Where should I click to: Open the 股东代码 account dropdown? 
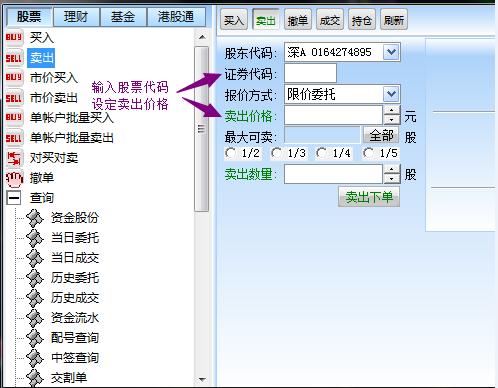click(391, 52)
